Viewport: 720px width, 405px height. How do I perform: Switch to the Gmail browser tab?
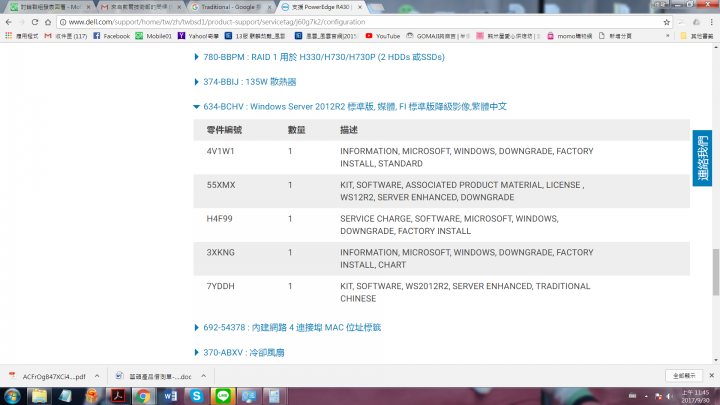click(140, 7)
